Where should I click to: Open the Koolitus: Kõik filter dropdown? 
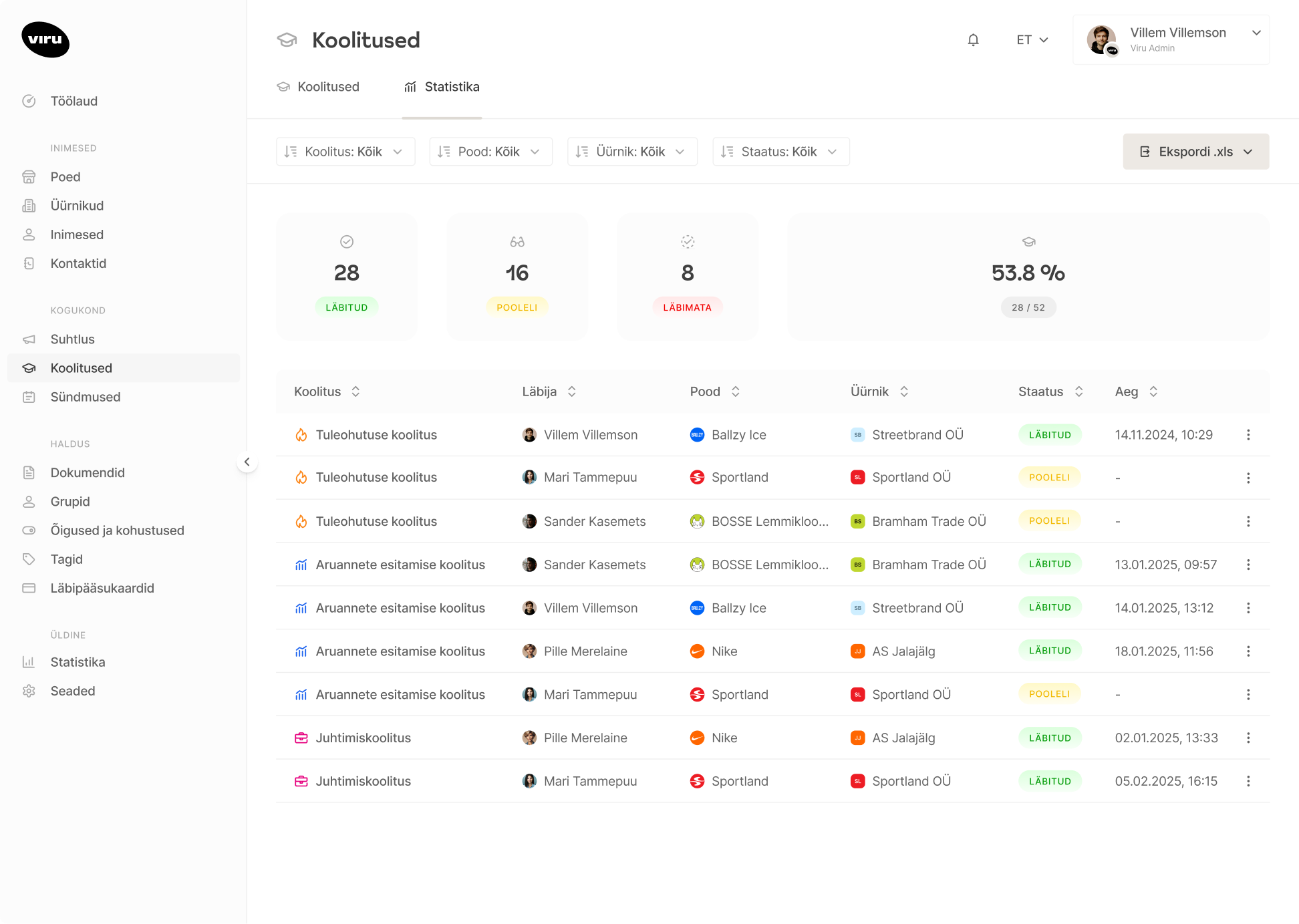tap(345, 152)
